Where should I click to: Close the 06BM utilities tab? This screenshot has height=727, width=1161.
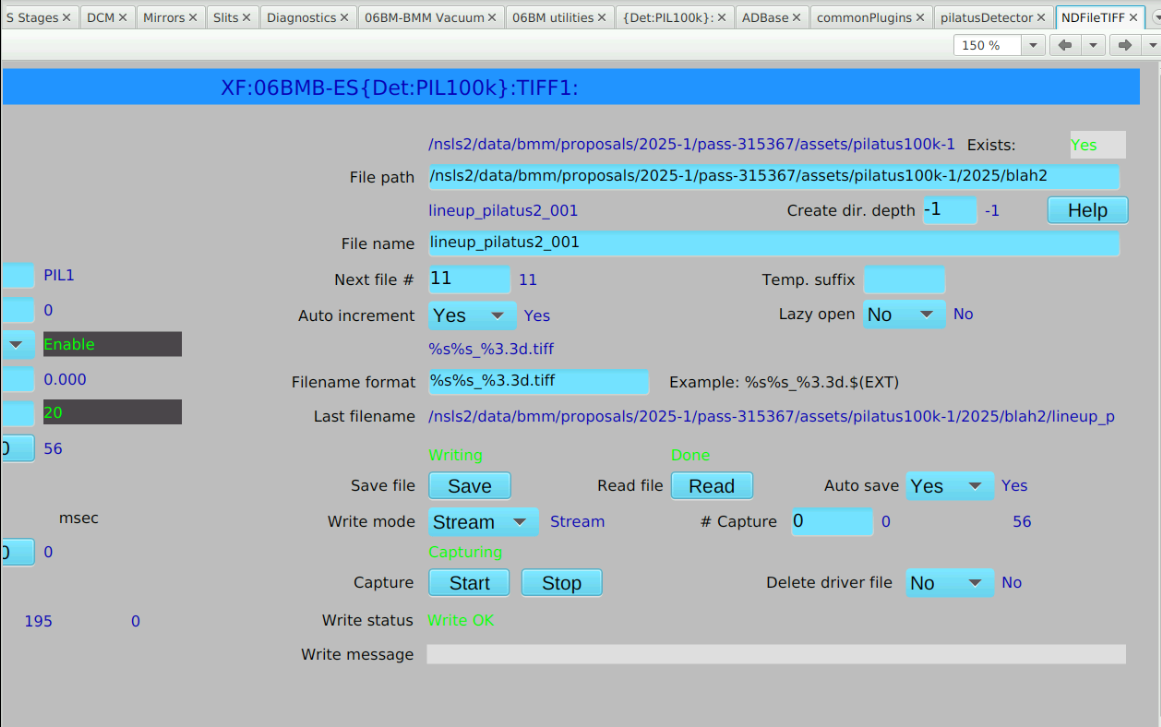tap(601, 17)
